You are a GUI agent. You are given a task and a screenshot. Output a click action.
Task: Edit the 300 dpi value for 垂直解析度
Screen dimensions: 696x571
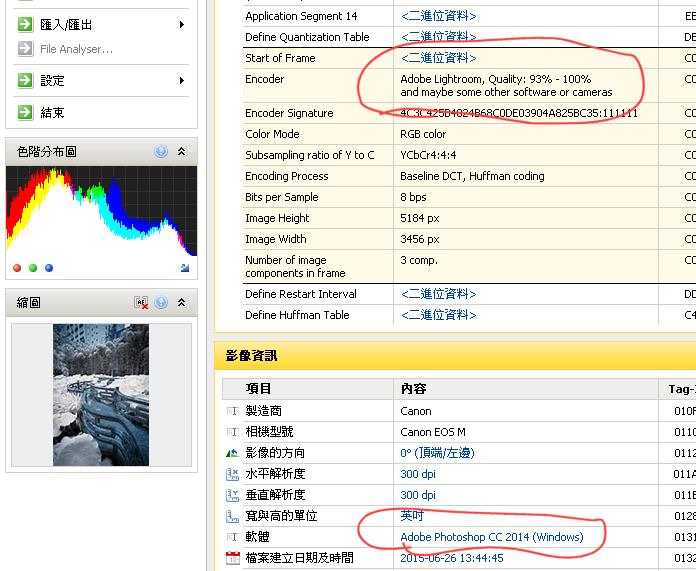tap(418, 495)
